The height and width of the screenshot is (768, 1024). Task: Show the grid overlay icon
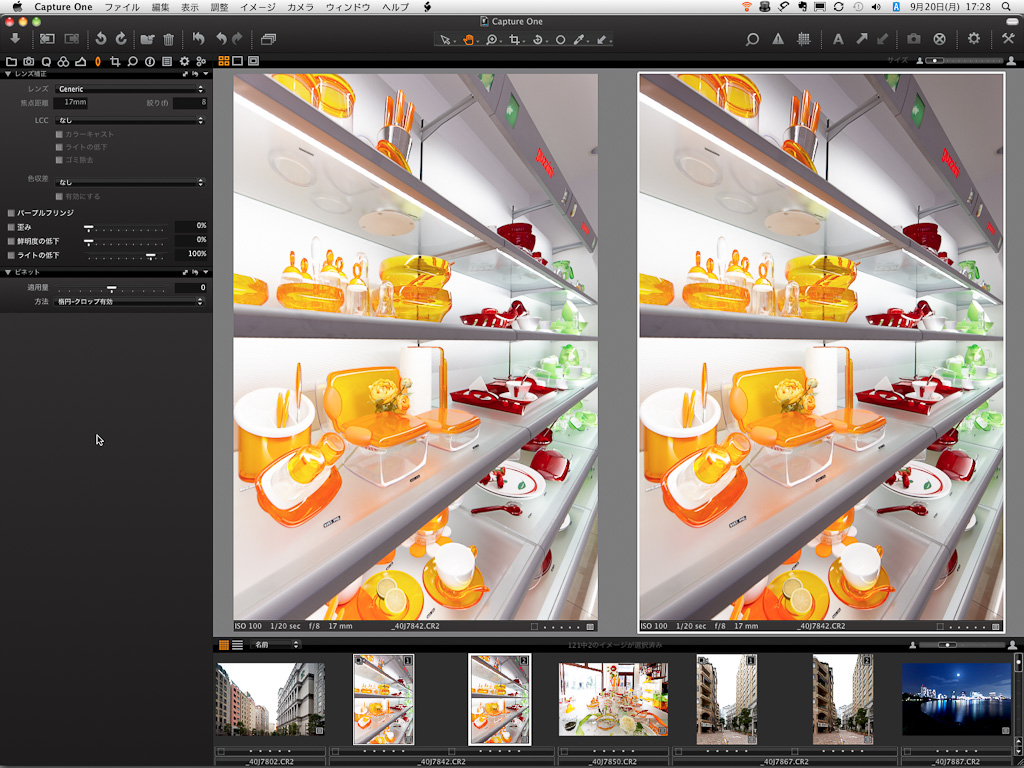point(803,39)
